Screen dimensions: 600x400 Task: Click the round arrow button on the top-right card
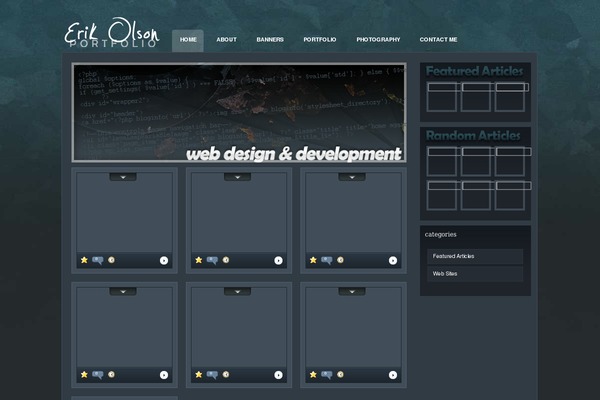pyautogui.click(x=393, y=261)
